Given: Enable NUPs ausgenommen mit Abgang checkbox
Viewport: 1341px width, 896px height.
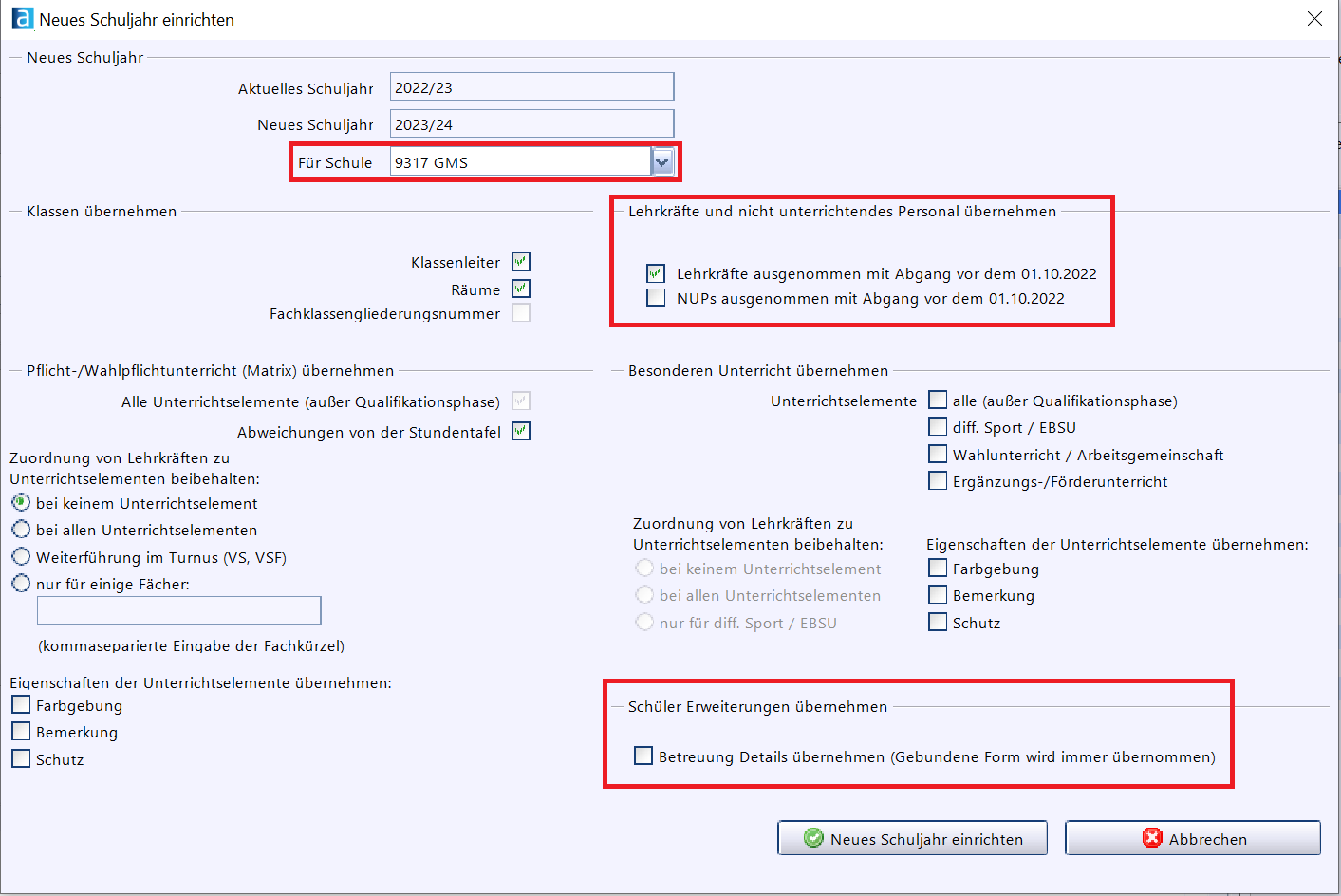Looking at the screenshot, I should (x=656, y=298).
